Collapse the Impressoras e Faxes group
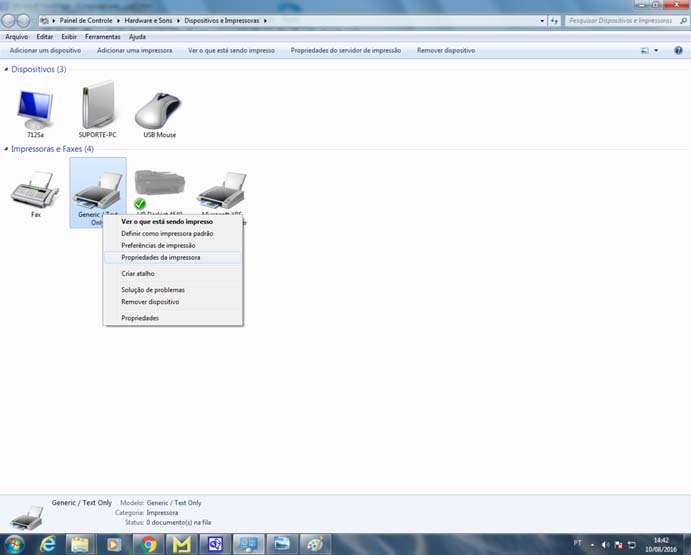This screenshot has width=691, height=555. click(x=6, y=149)
